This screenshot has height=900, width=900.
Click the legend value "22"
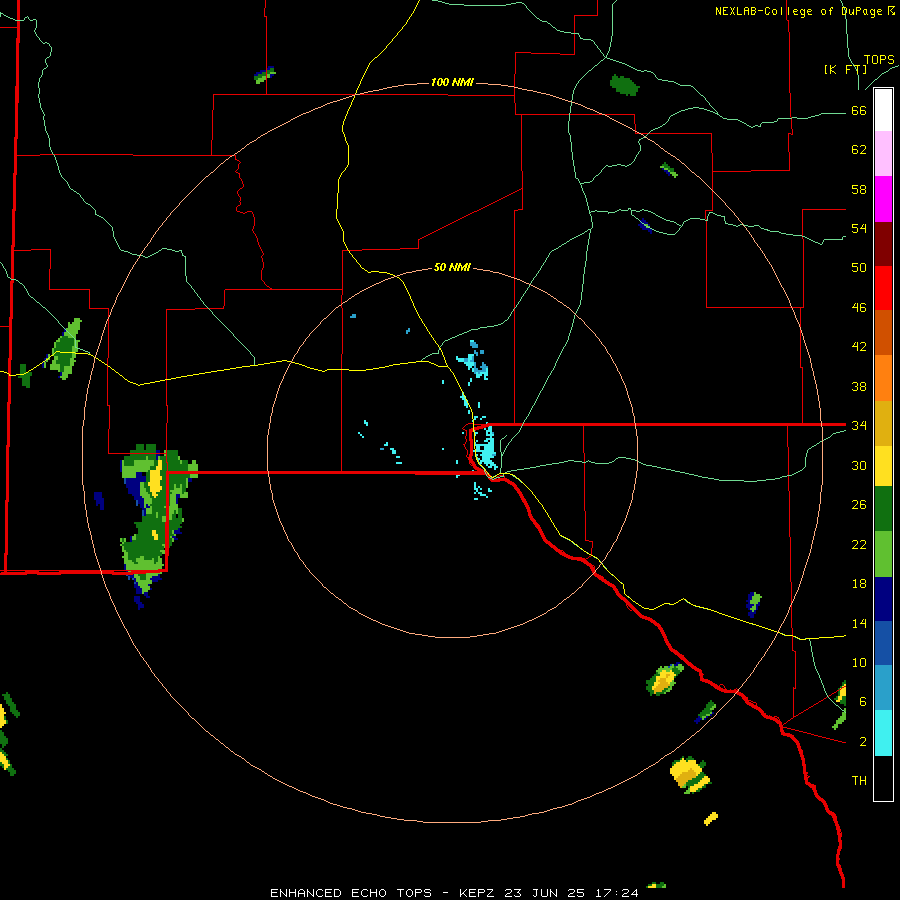click(859, 544)
